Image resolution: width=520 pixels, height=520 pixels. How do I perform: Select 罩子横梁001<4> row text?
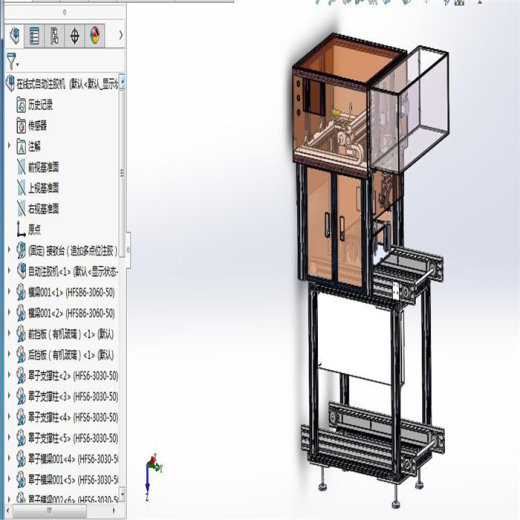coord(73,459)
